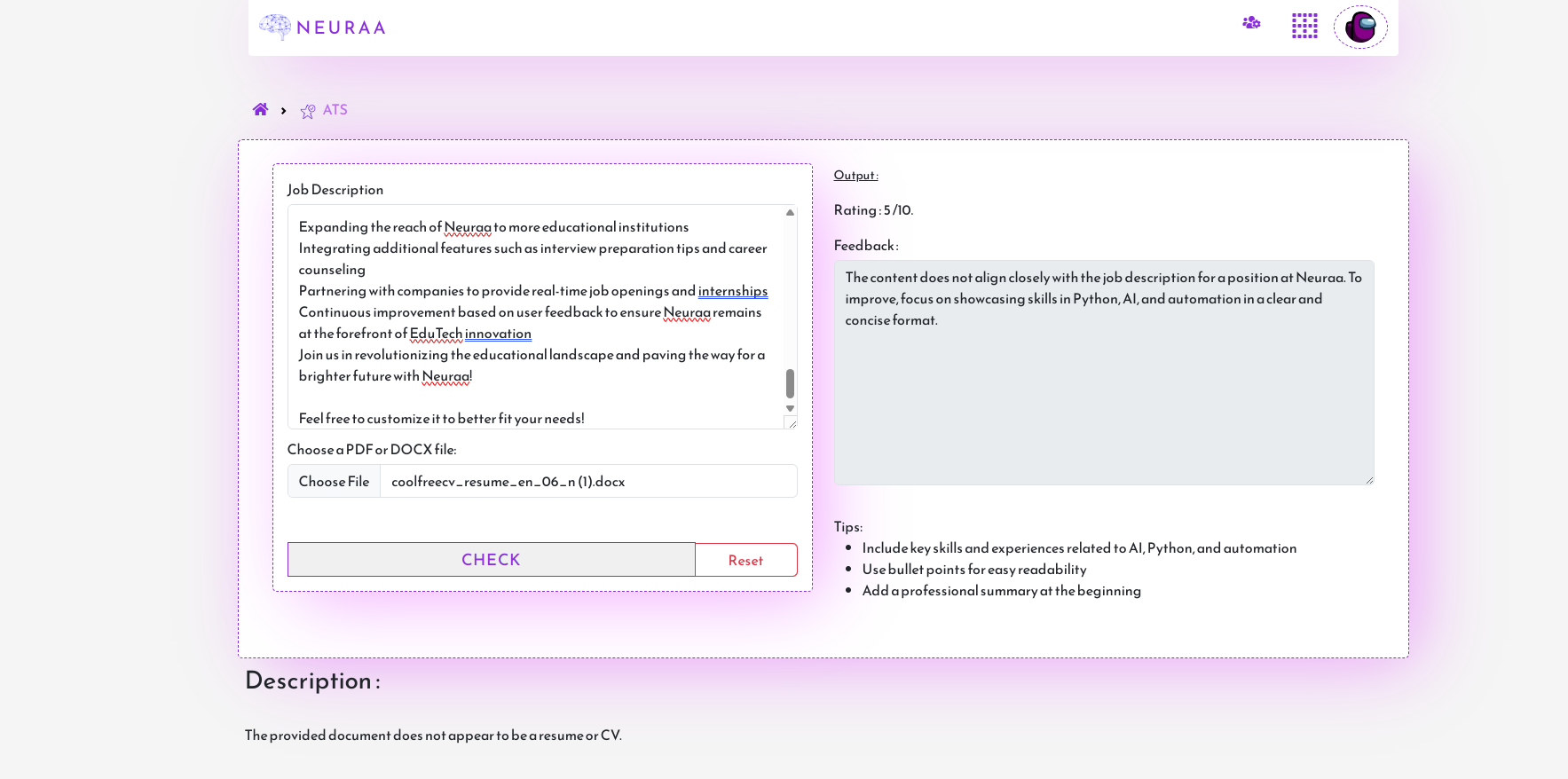Click the "Job Description" label
The width and height of the screenshot is (1568, 779).
point(335,190)
